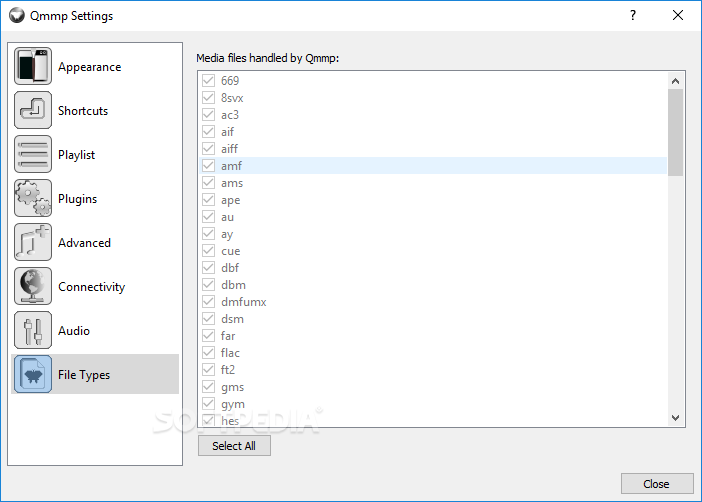Viewport: 702px width, 502px height.
Task: Select the Playlist lines icon
Action: (x=33, y=154)
